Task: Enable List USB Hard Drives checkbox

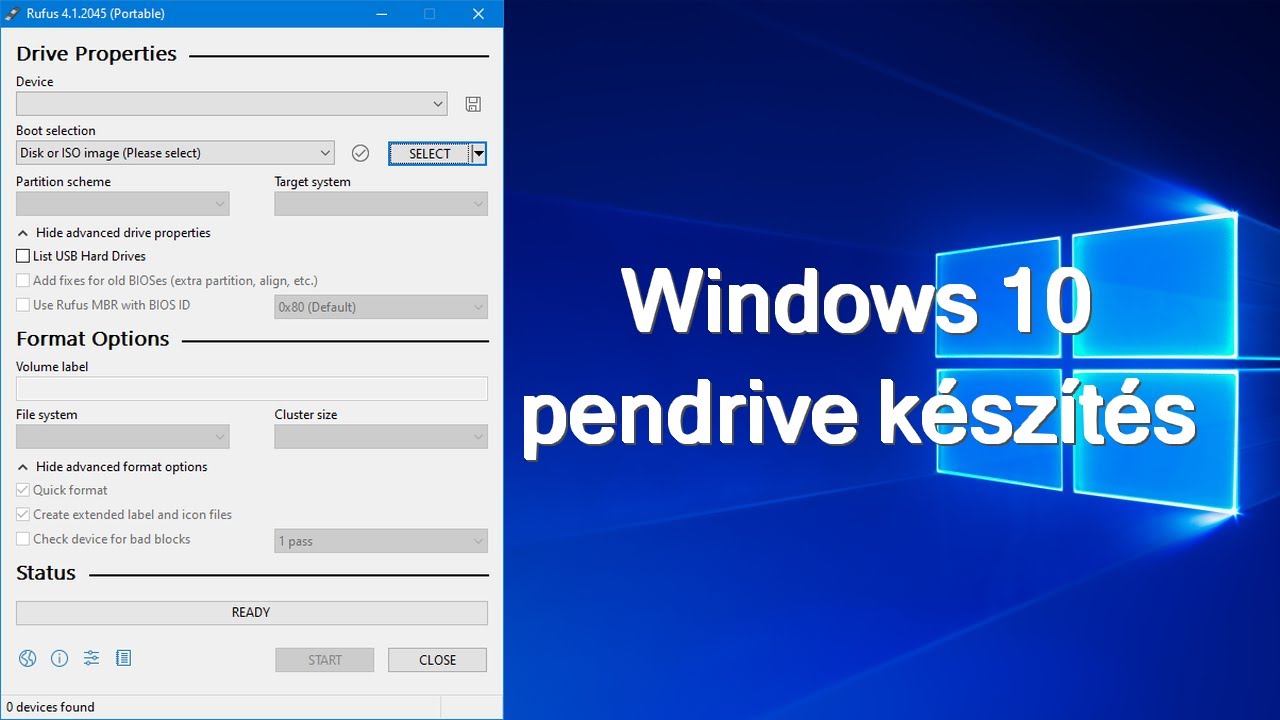Action: (23, 257)
